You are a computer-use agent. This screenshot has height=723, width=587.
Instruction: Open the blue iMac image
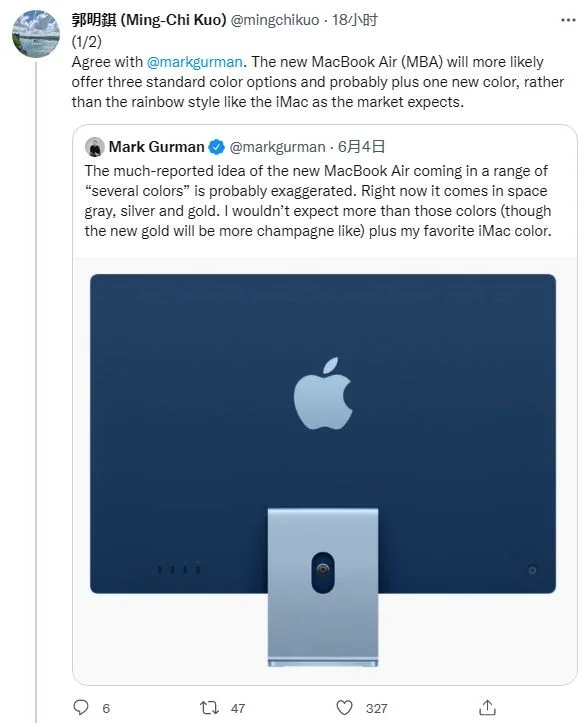tap(323, 470)
